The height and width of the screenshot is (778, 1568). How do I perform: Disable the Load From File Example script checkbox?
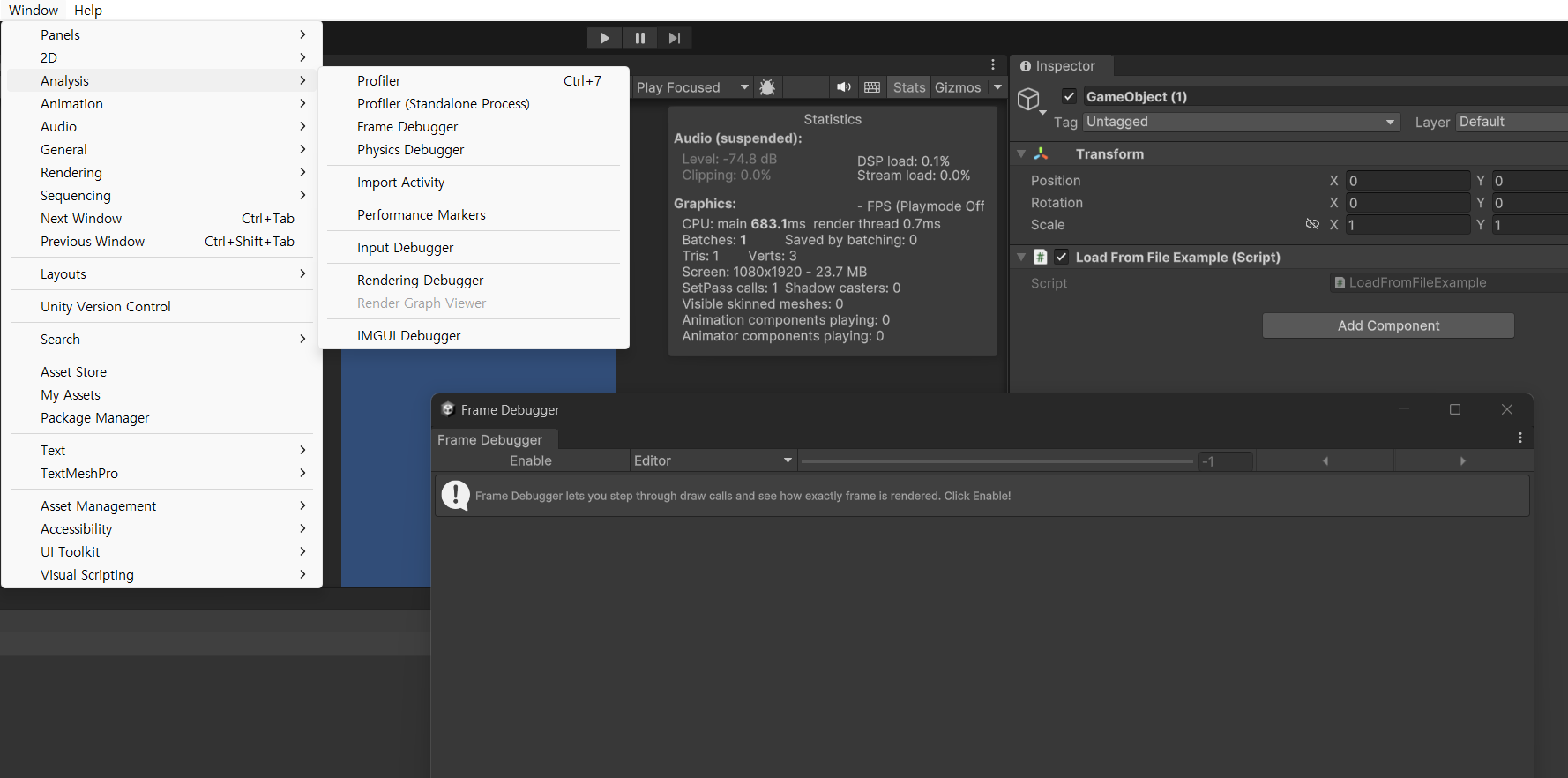[x=1062, y=257]
